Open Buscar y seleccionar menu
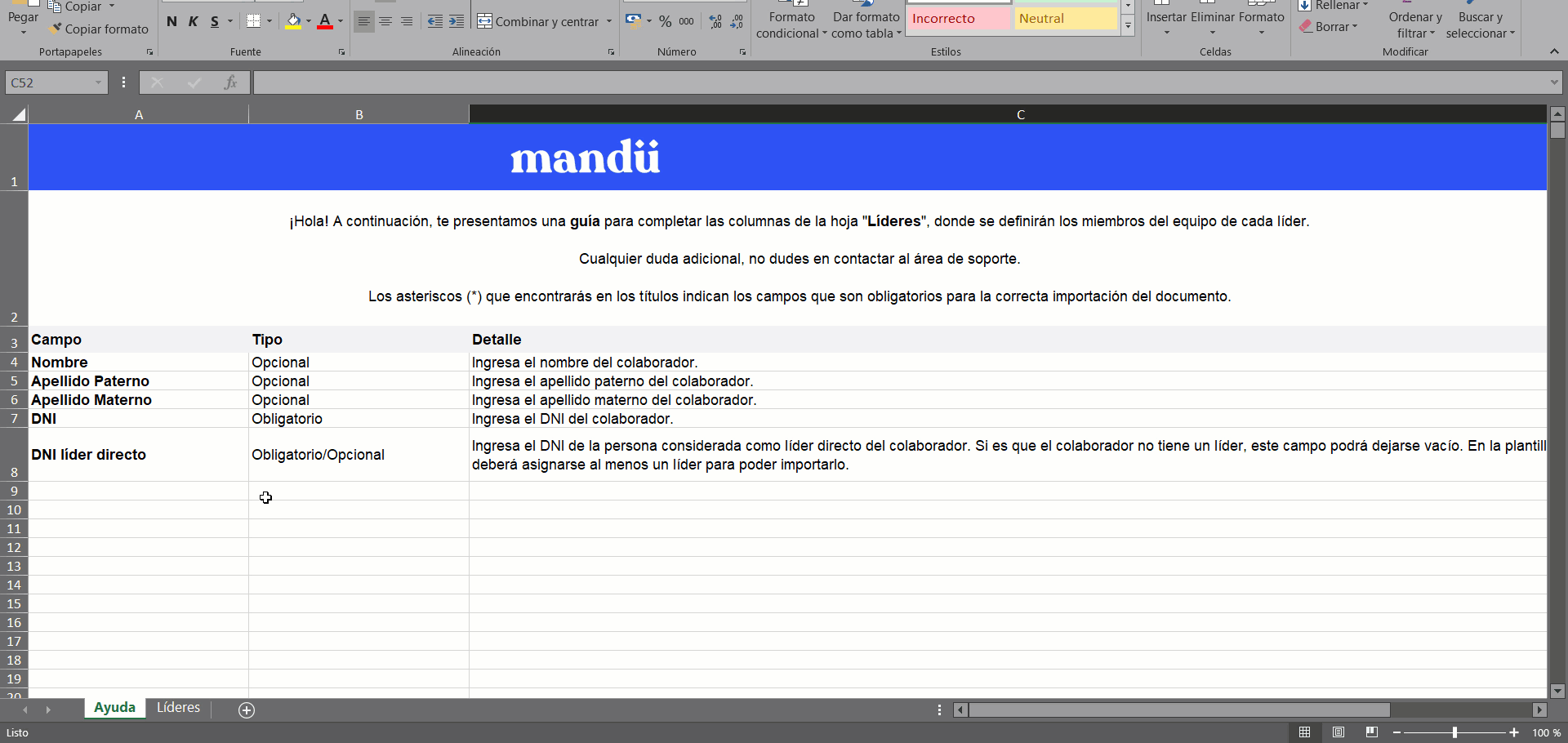The image size is (1568, 743). point(1481,24)
